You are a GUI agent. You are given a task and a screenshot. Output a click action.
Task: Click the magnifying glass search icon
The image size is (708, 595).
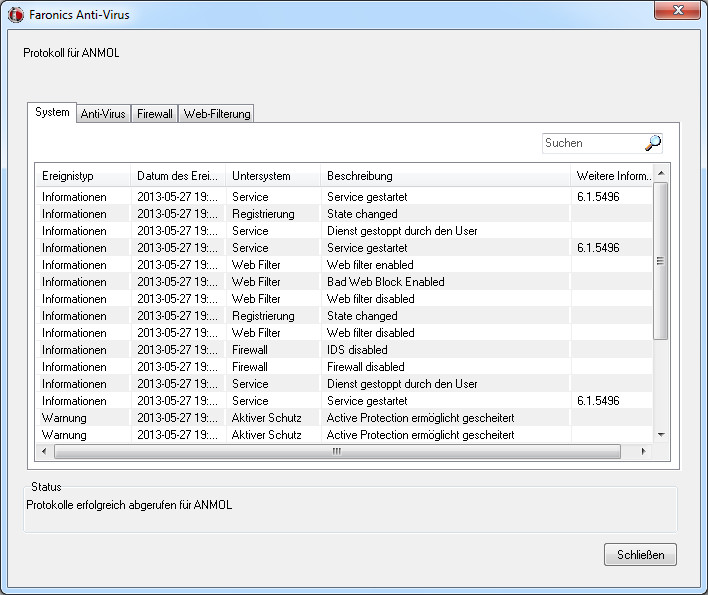652,143
